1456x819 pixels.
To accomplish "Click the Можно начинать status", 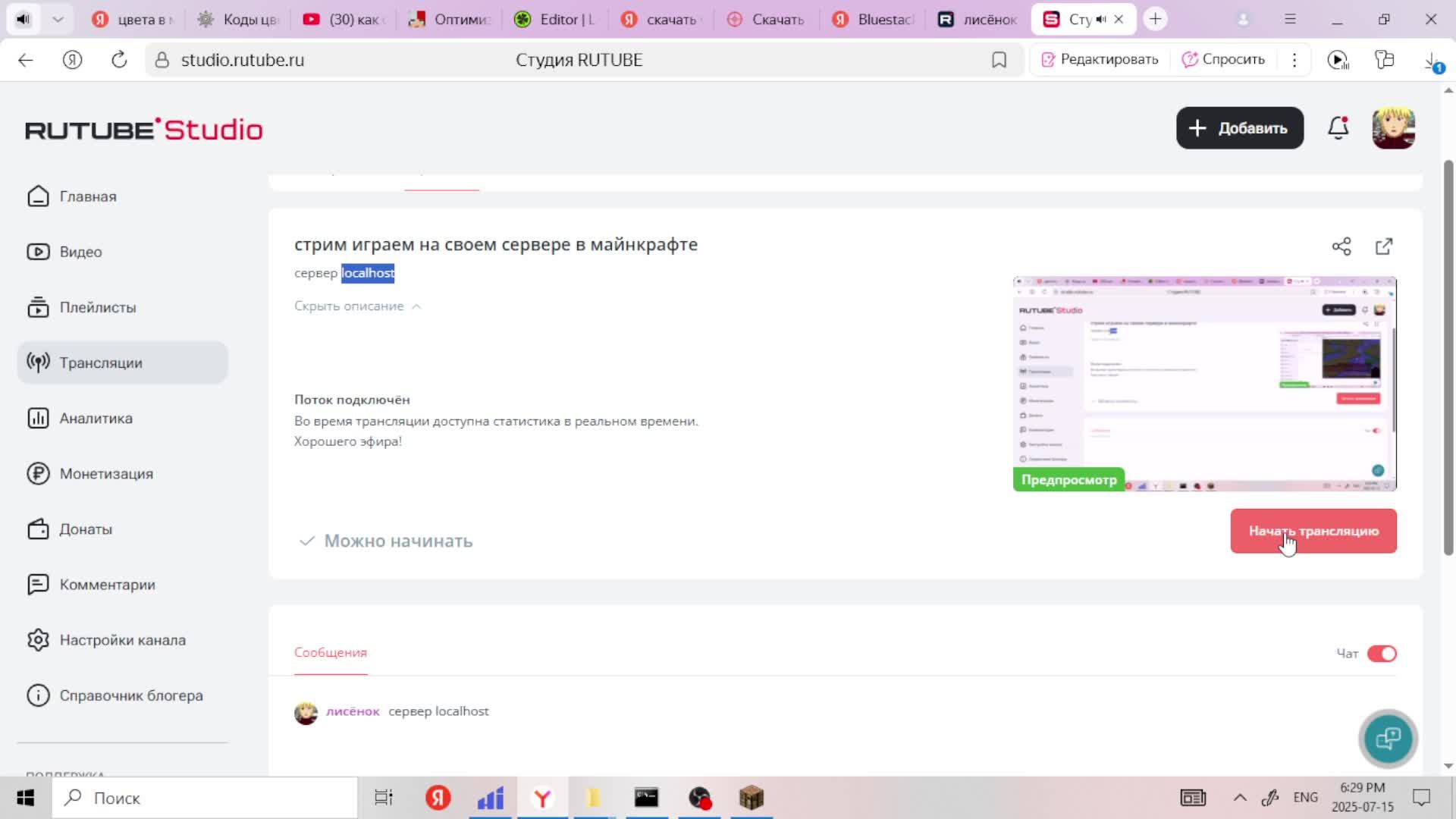I will click(x=387, y=541).
